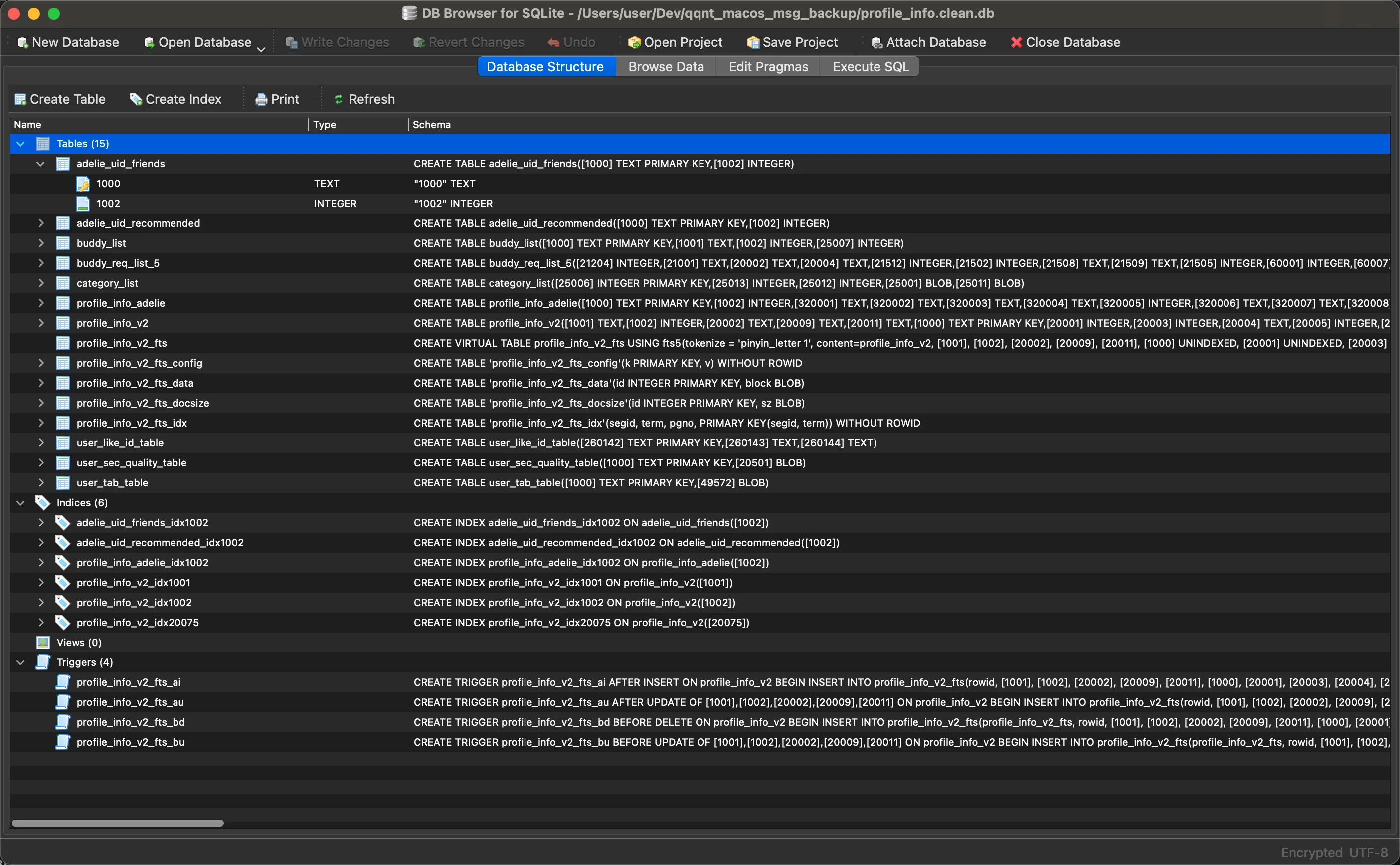Click the red Close Database icon

1016,43
